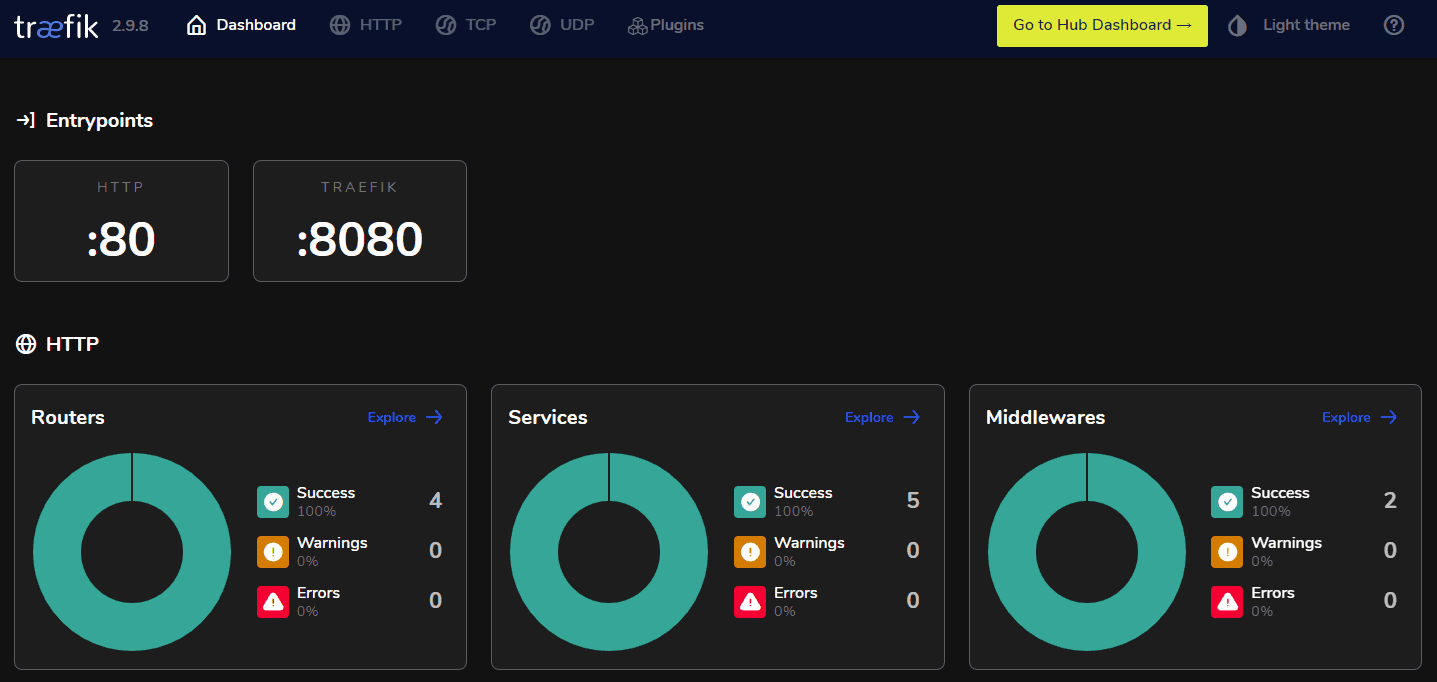This screenshot has height=682, width=1437.
Task: Go to the TCP tab
Action: click(466, 26)
